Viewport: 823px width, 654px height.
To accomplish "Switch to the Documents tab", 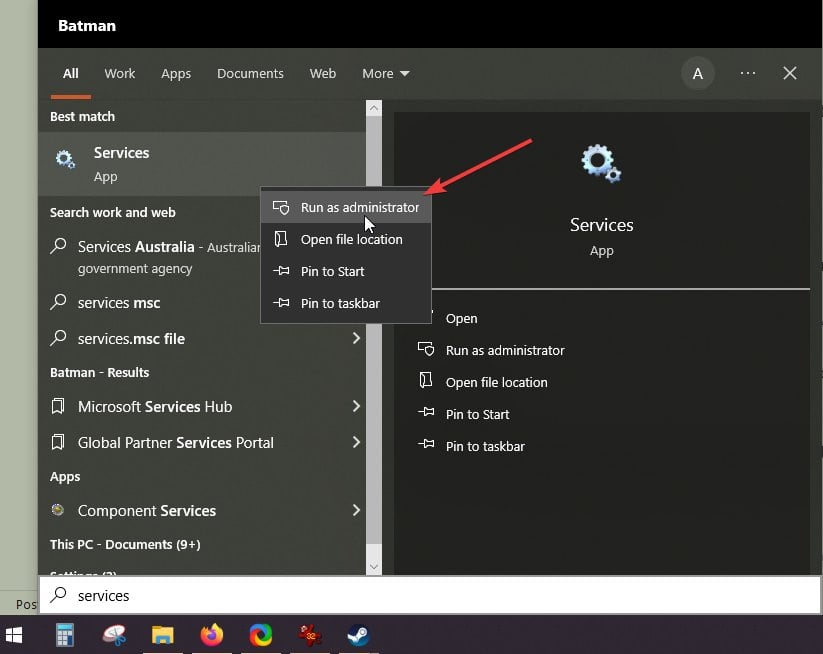I will point(250,73).
